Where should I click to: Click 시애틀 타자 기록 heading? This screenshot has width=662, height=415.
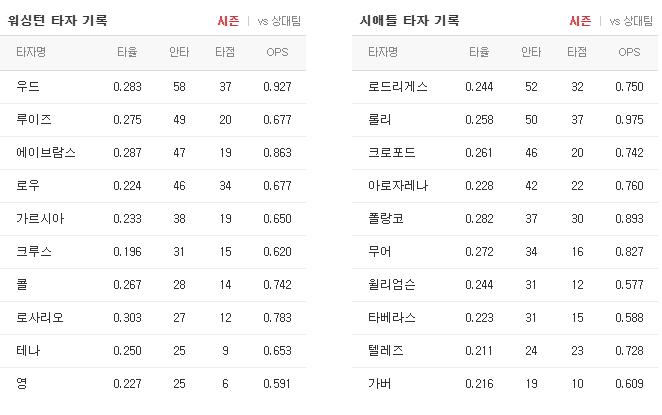tap(410, 20)
